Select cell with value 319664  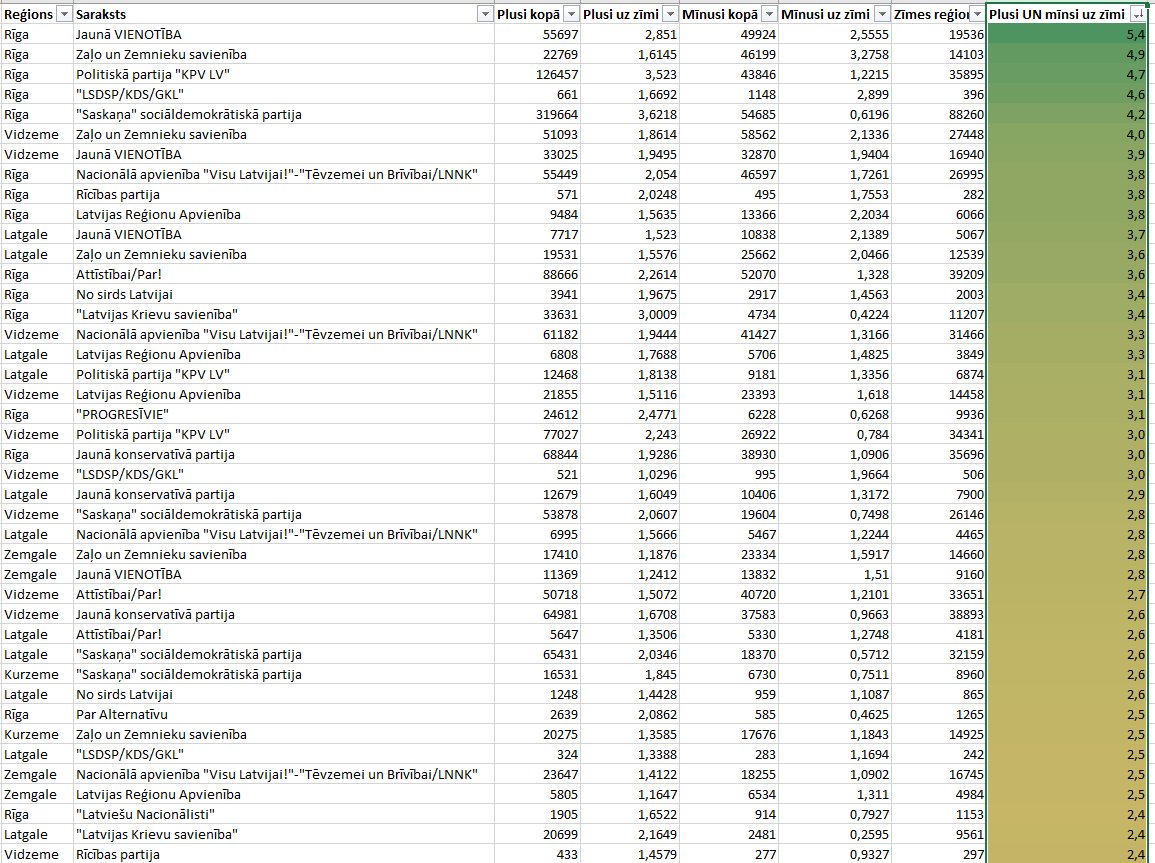click(538, 114)
